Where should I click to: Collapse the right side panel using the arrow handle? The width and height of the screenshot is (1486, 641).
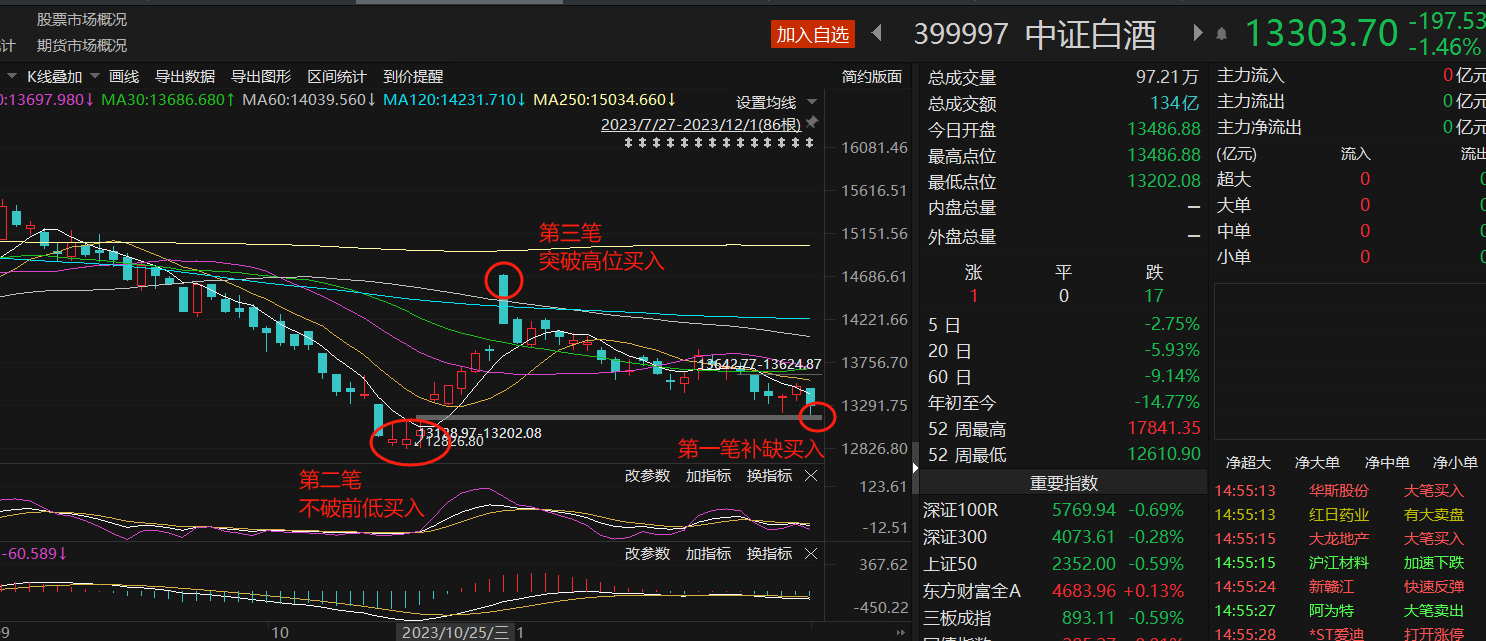click(x=914, y=468)
